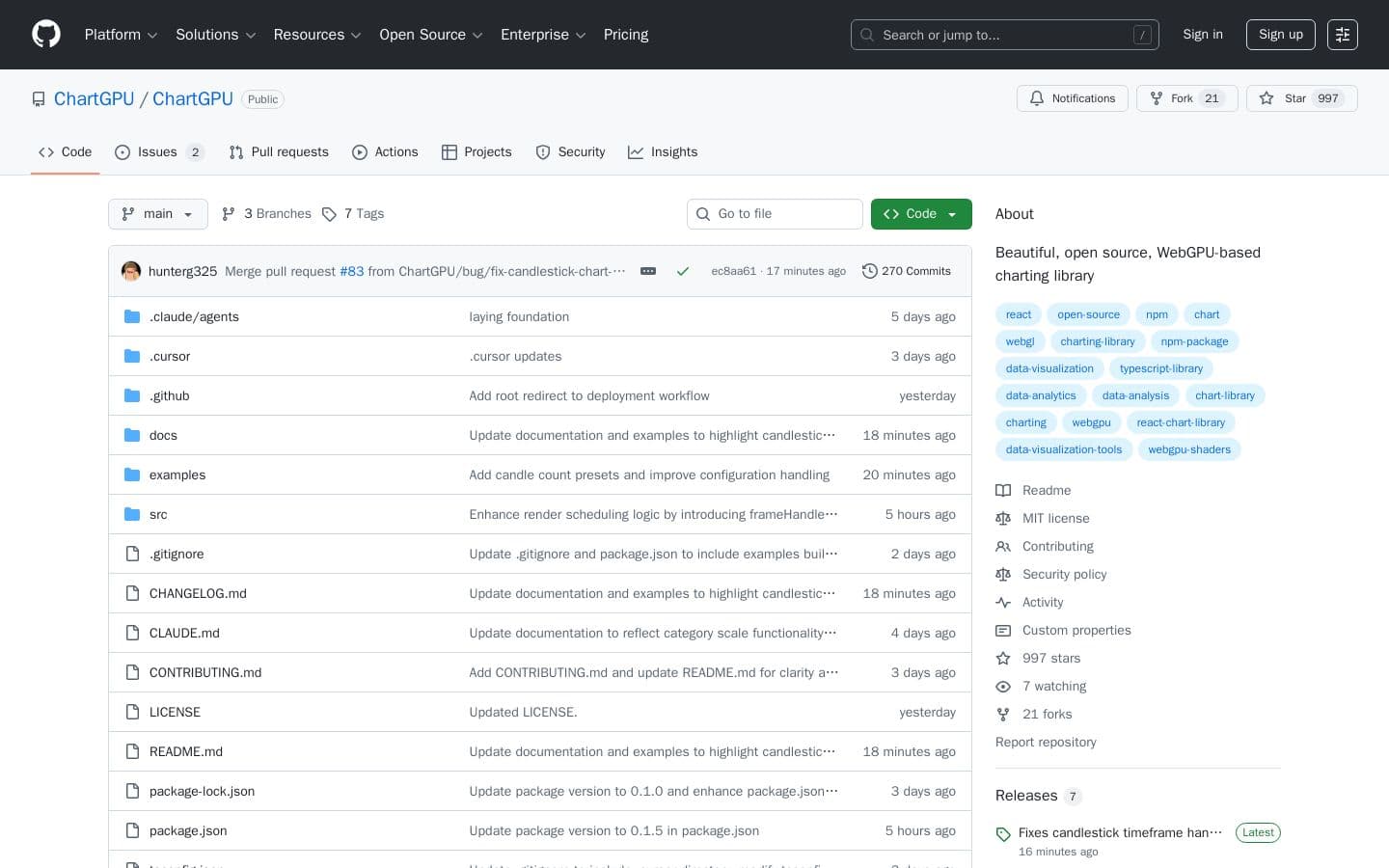Click the GitHub logo home icon
Image resolution: width=1389 pixels, height=868 pixels.
tap(46, 35)
